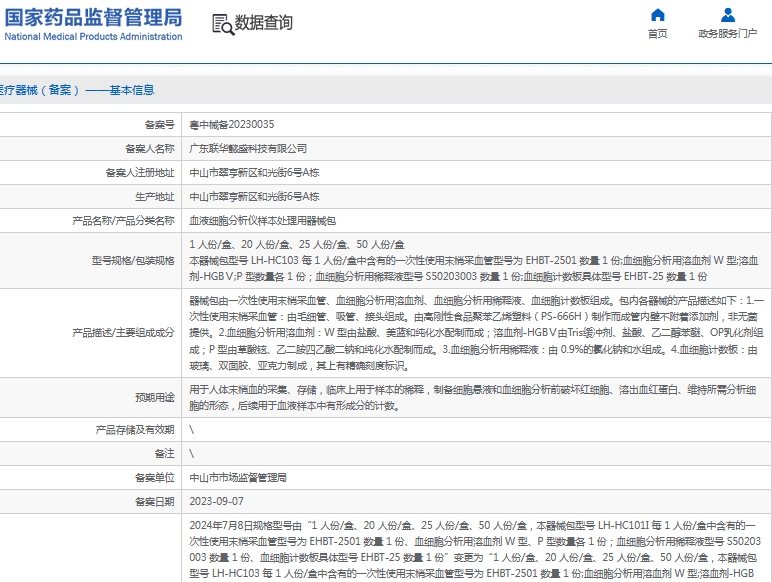Click the 预期用途 label
772x582 pixels.
click(x=155, y=398)
